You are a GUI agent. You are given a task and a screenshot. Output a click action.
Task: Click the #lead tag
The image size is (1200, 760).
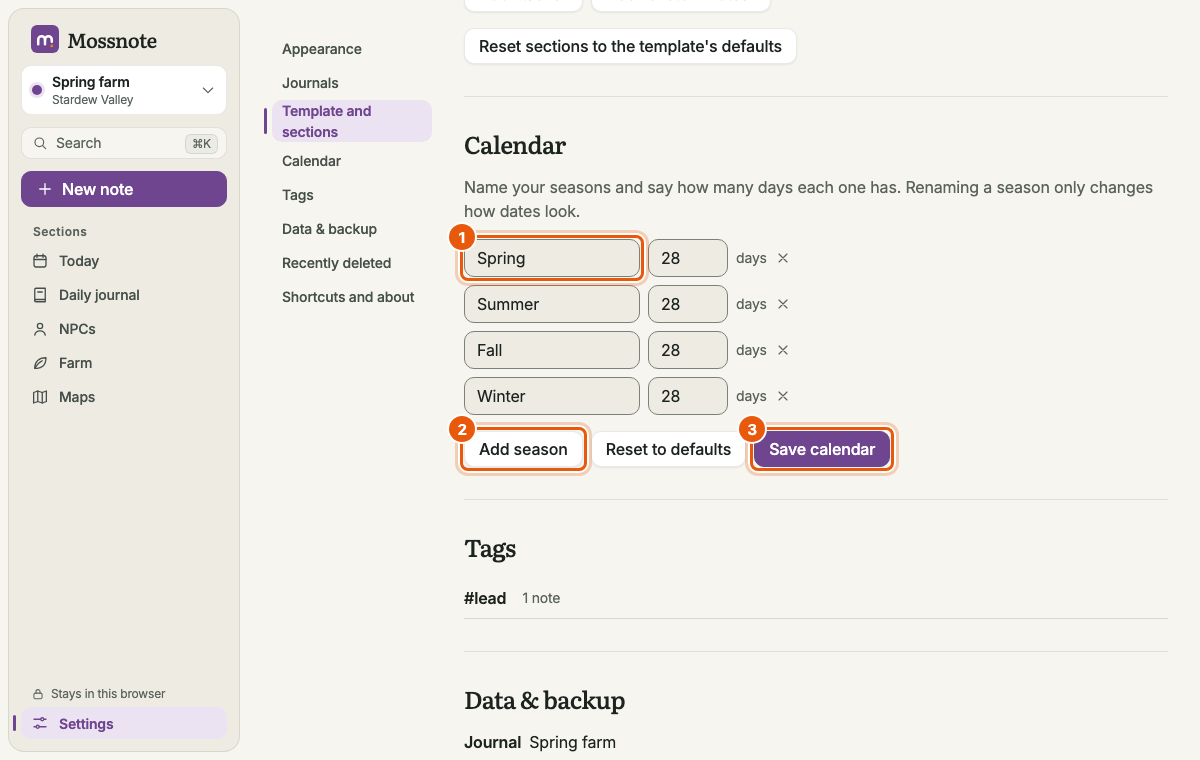point(485,598)
